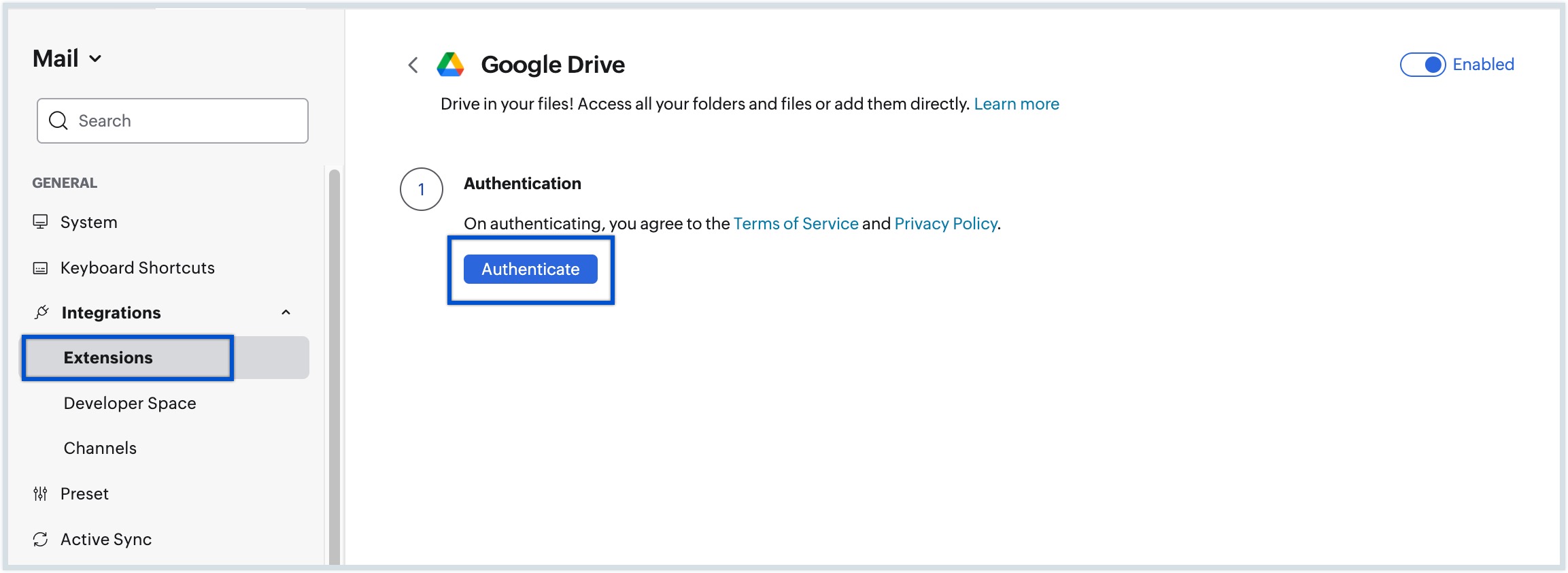This screenshot has height=573, width=1568.
Task: Open the Terms of Service link
Action: tap(796, 224)
